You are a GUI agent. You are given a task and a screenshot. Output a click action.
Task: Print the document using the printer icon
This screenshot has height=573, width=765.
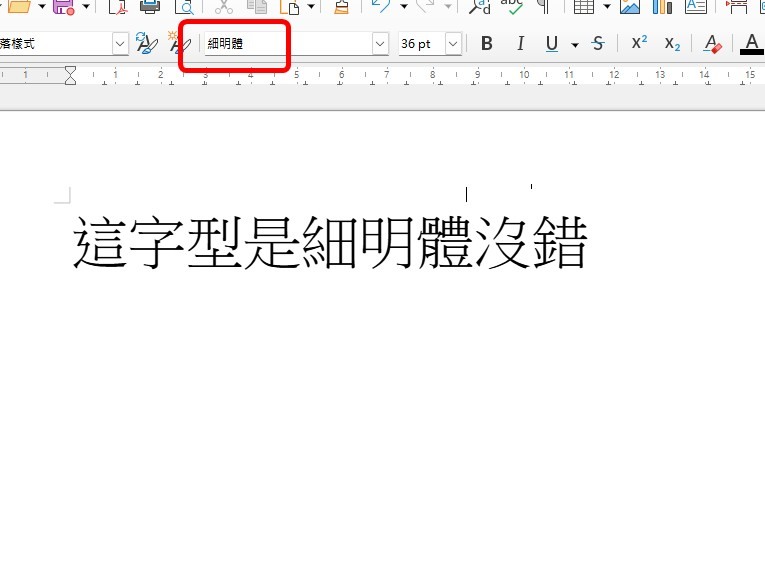point(150,6)
